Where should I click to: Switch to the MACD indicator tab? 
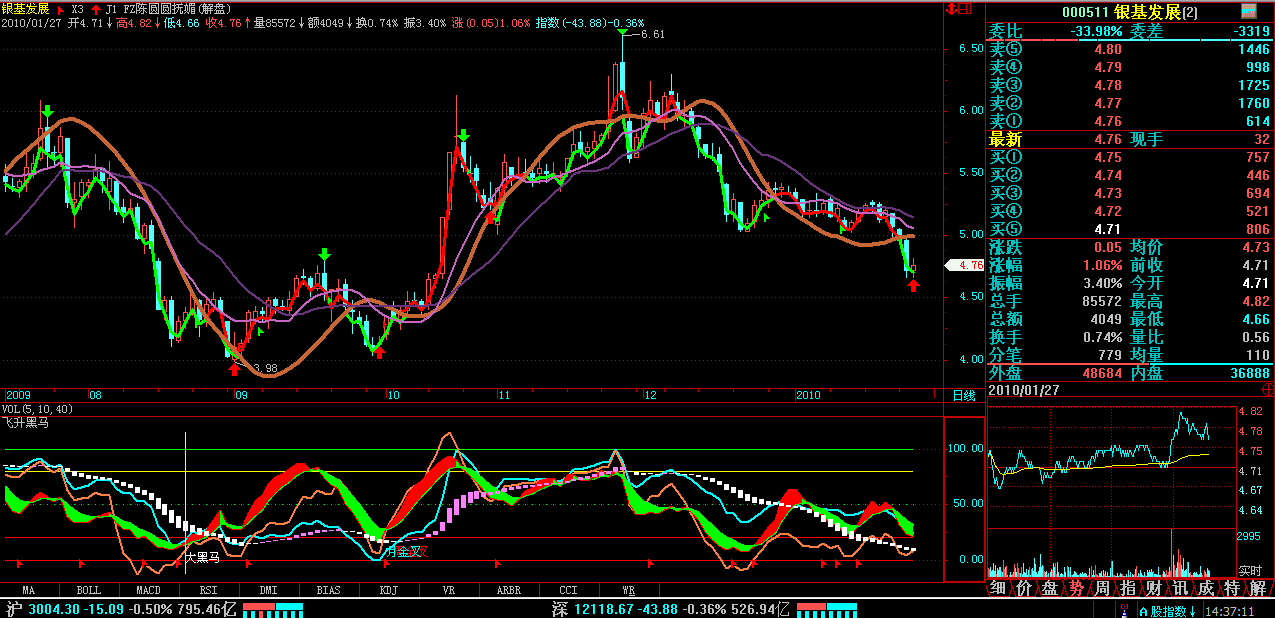click(x=148, y=590)
